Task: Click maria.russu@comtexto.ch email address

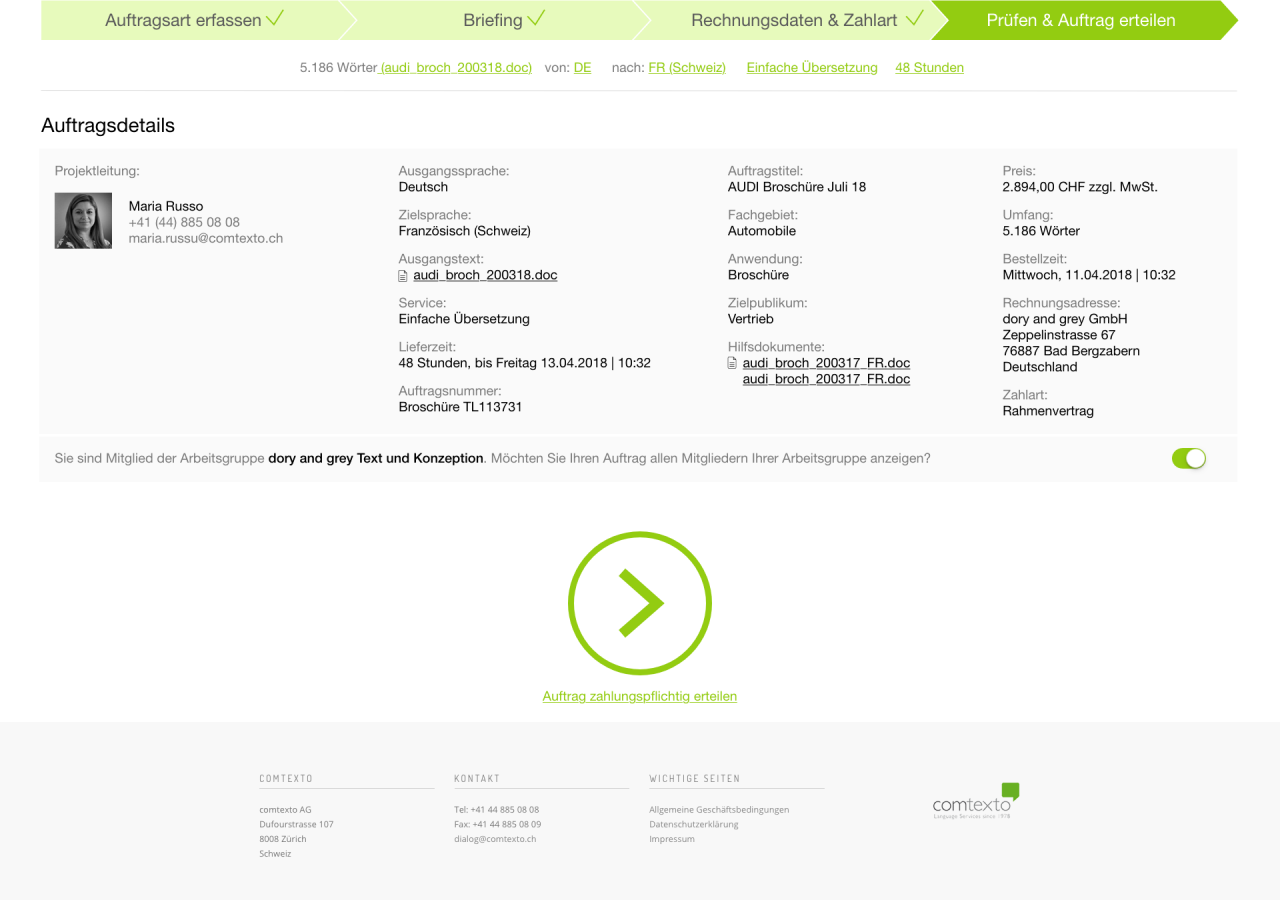Action: 206,239
